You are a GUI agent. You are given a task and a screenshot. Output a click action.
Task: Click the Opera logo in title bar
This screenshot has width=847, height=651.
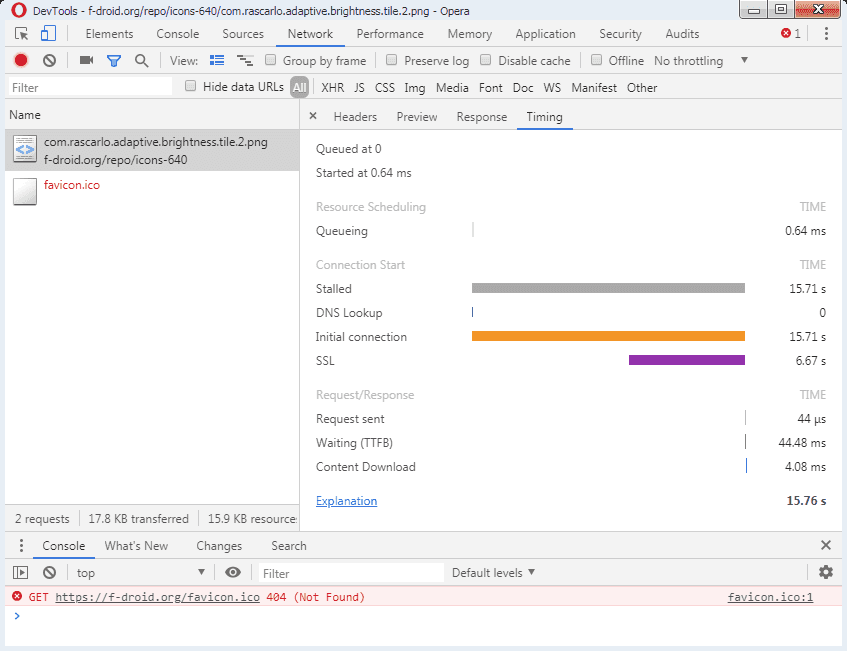point(19,10)
